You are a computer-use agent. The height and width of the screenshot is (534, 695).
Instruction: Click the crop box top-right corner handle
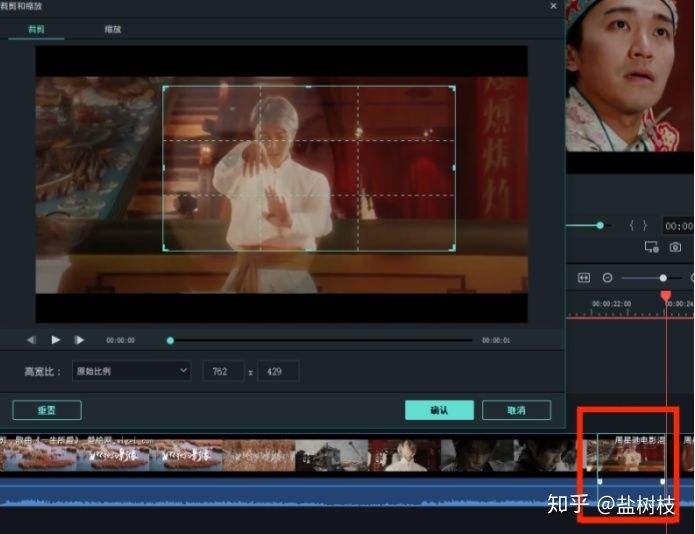click(453, 88)
